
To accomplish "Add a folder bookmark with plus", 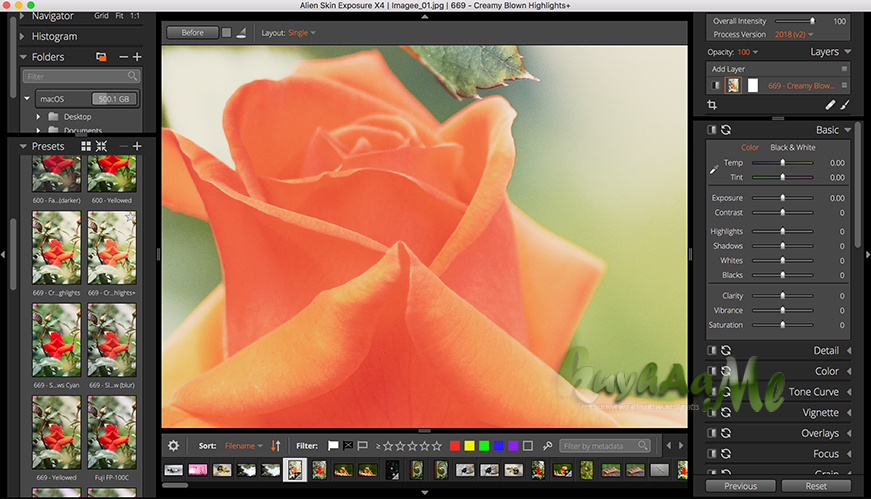I will coord(137,57).
